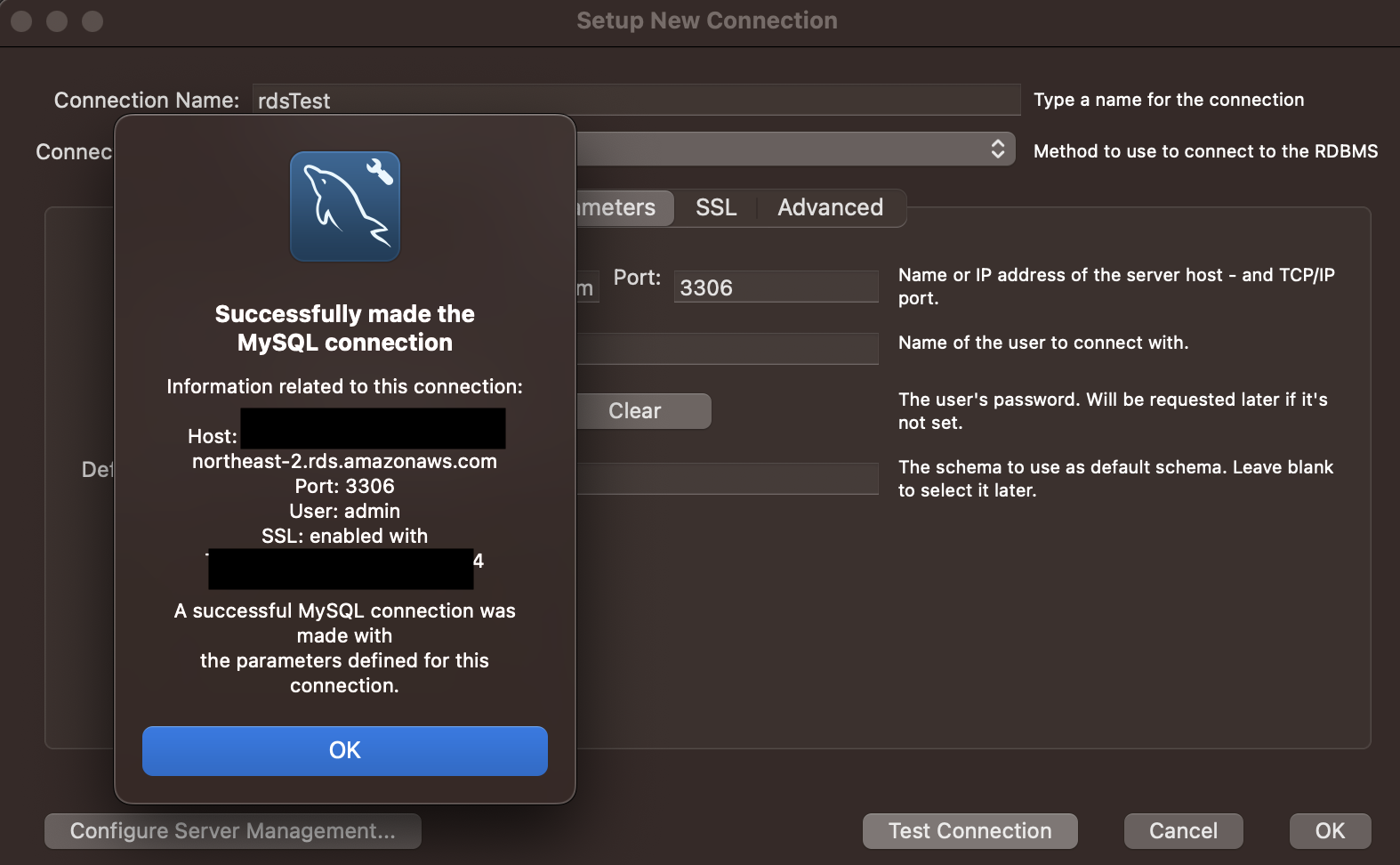This screenshot has width=1400, height=865.
Task: Switch to the Advanced tab
Action: [831, 207]
